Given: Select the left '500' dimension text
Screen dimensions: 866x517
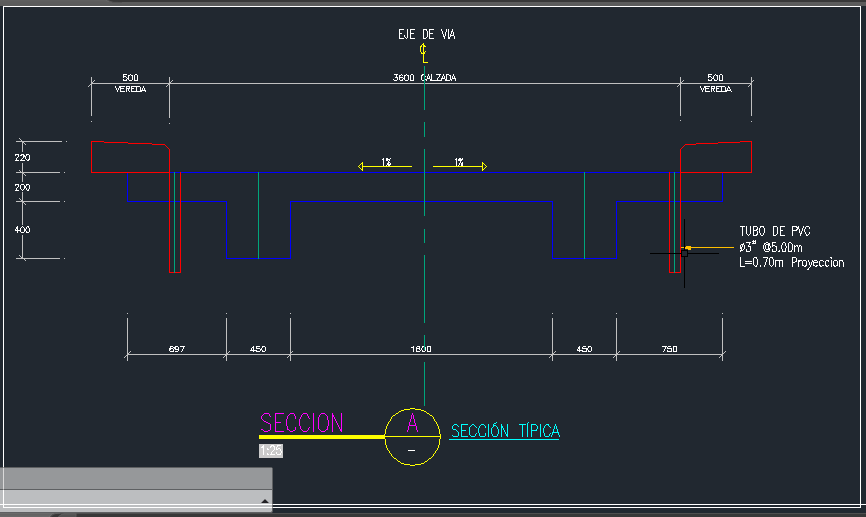Looking at the screenshot, I should click(x=130, y=78).
